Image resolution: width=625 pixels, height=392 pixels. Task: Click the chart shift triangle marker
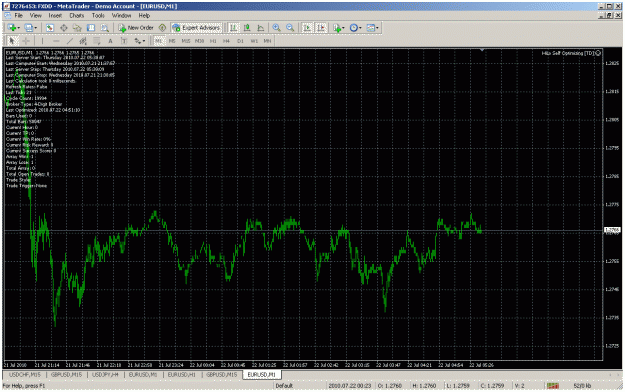click(x=482, y=50)
